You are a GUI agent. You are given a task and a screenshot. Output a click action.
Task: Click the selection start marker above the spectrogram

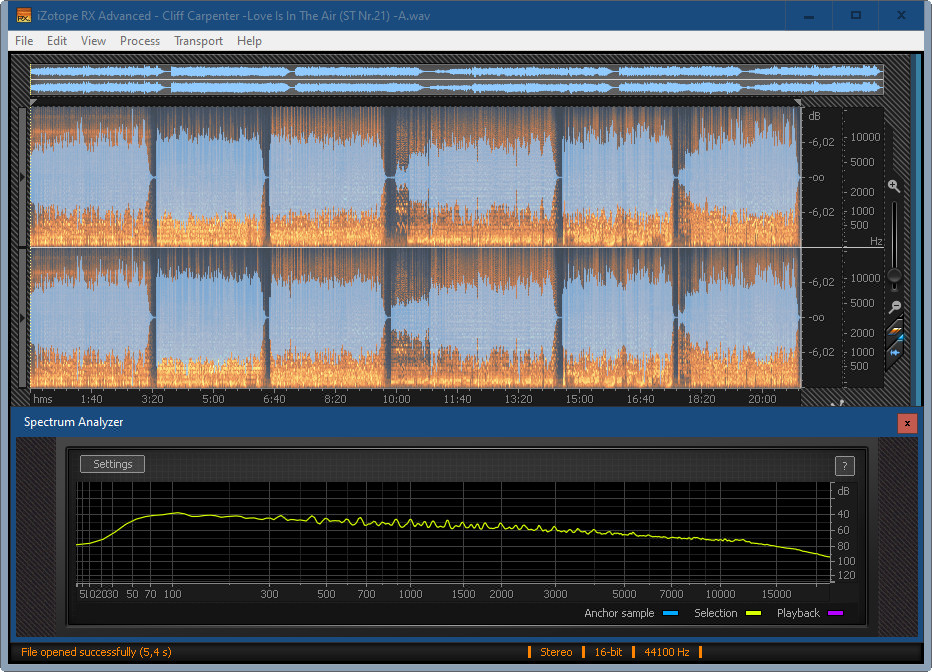pos(34,102)
